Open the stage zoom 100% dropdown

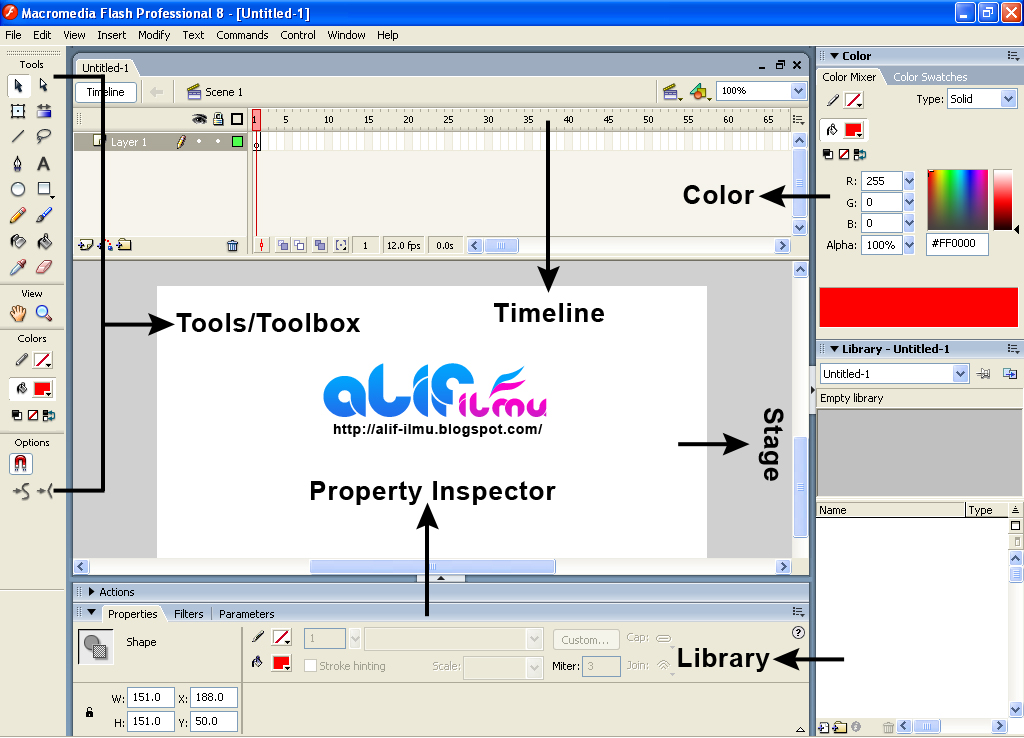click(798, 91)
